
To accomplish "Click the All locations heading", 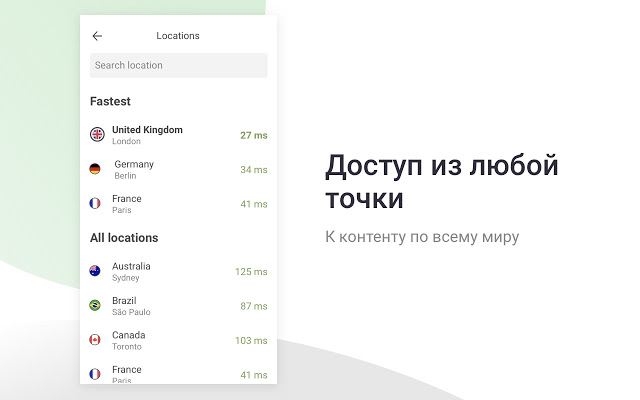I will pos(124,238).
